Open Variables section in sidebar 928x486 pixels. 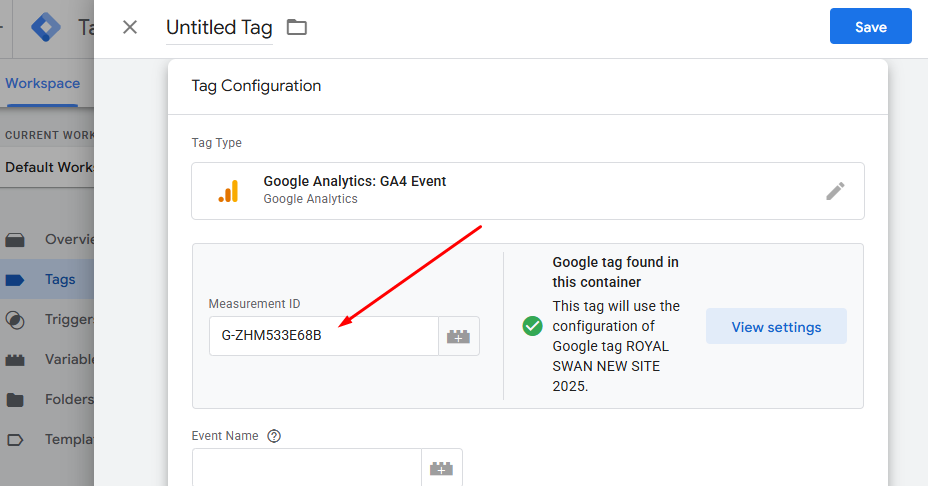point(47,359)
